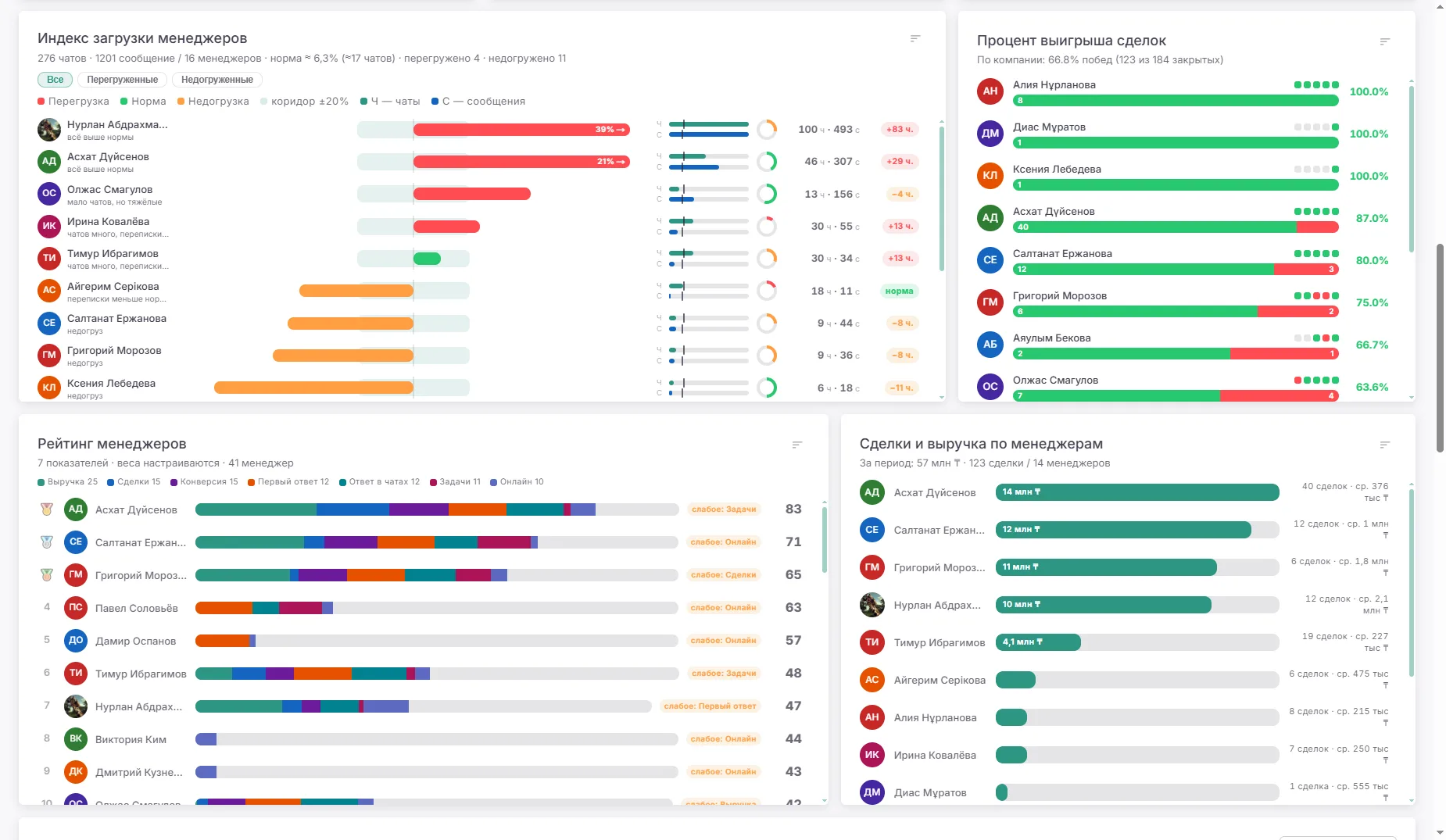
Task: Click the ДМ avatar for Диас Муратов in revenue
Action: [872, 792]
